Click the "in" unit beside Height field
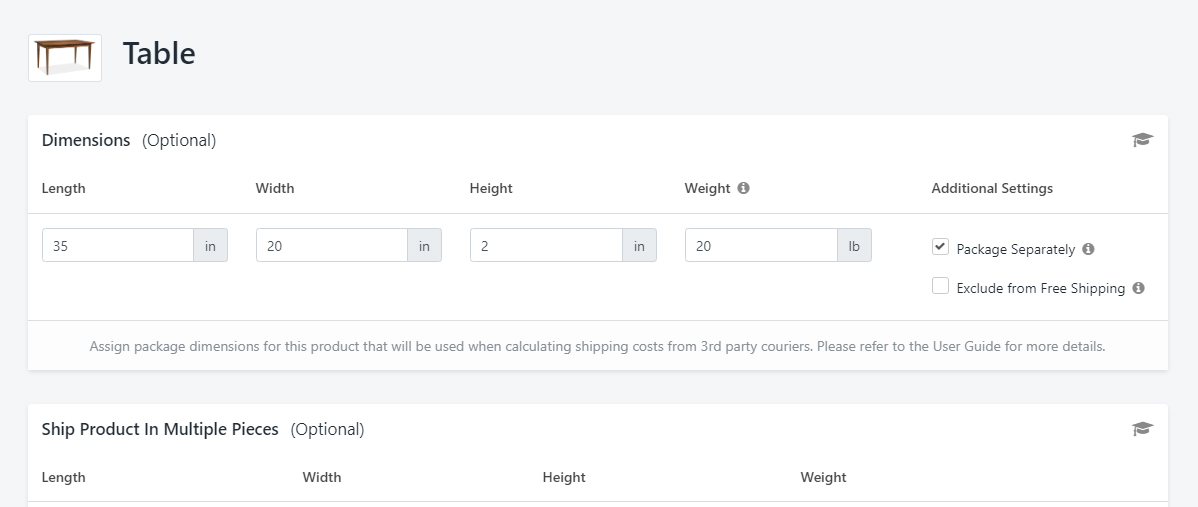 point(639,245)
